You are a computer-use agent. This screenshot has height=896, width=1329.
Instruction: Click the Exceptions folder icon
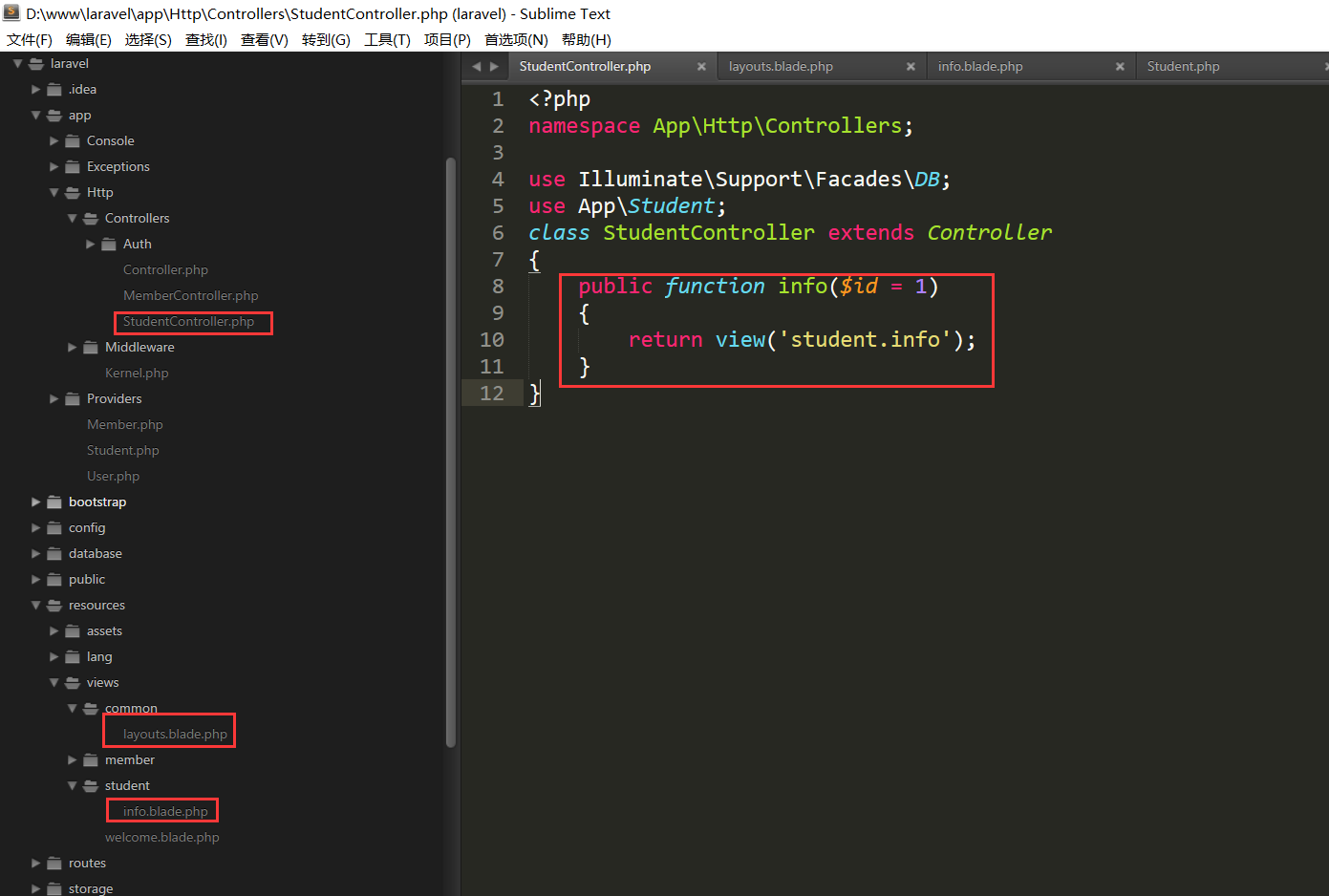[x=73, y=166]
